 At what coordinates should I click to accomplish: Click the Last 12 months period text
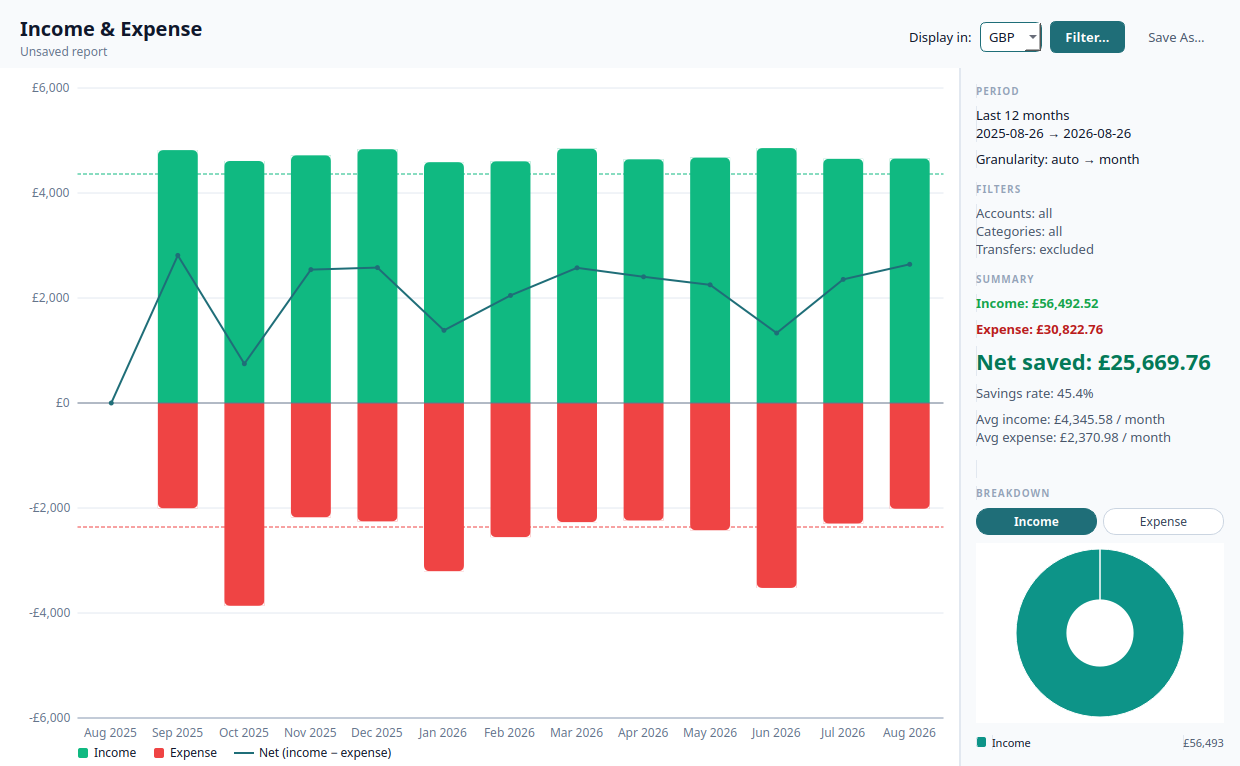click(x=1022, y=115)
